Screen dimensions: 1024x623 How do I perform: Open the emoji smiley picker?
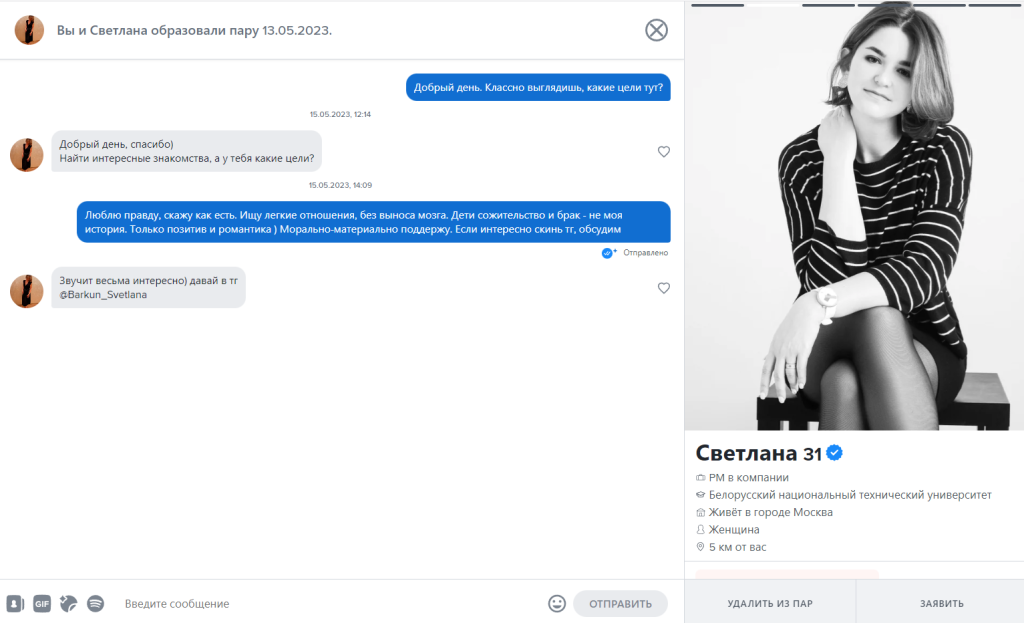[557, 603]
